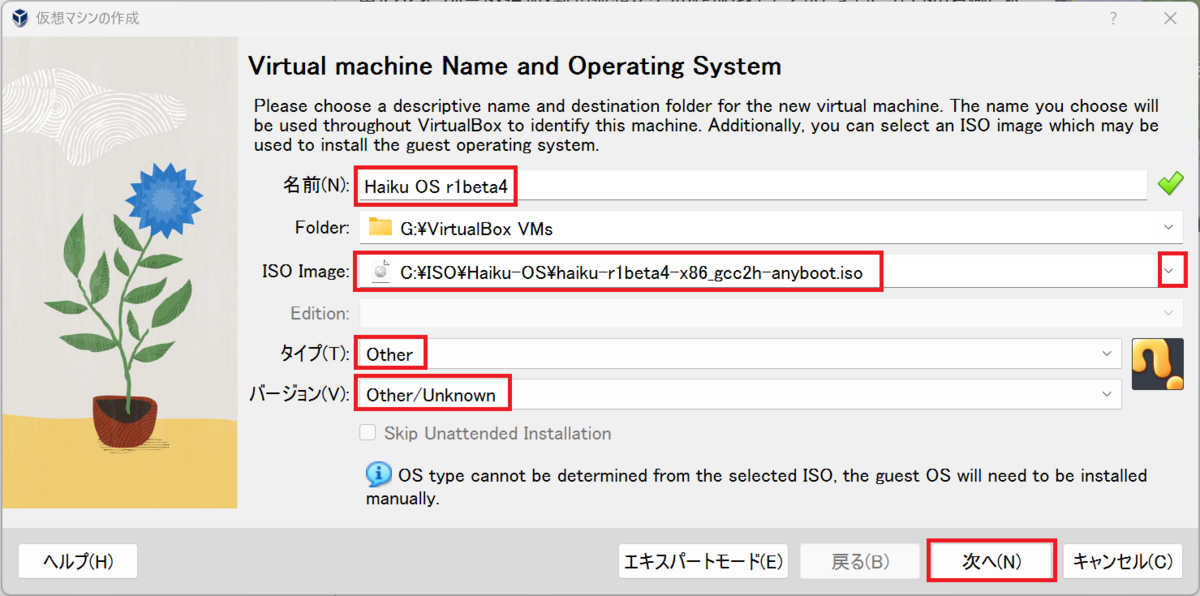Expand the Edition dropdown
Image resolution: width=1200 pixels, height=596 pixels.
pyautogui.click(x=1168, y=313)
